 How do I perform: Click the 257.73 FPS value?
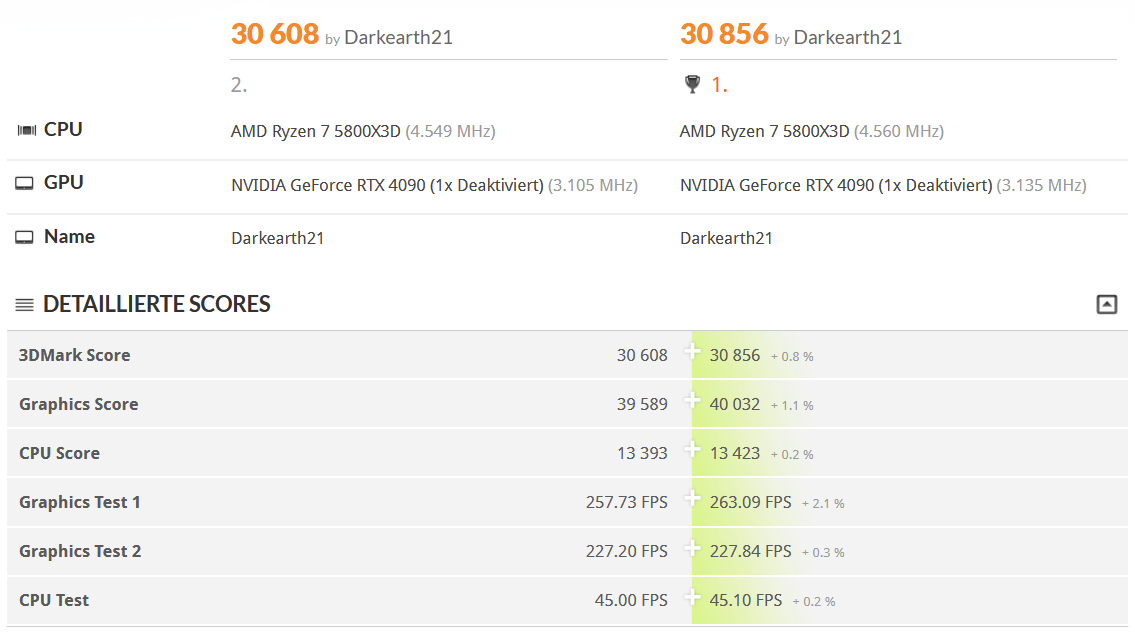[627, 503]
